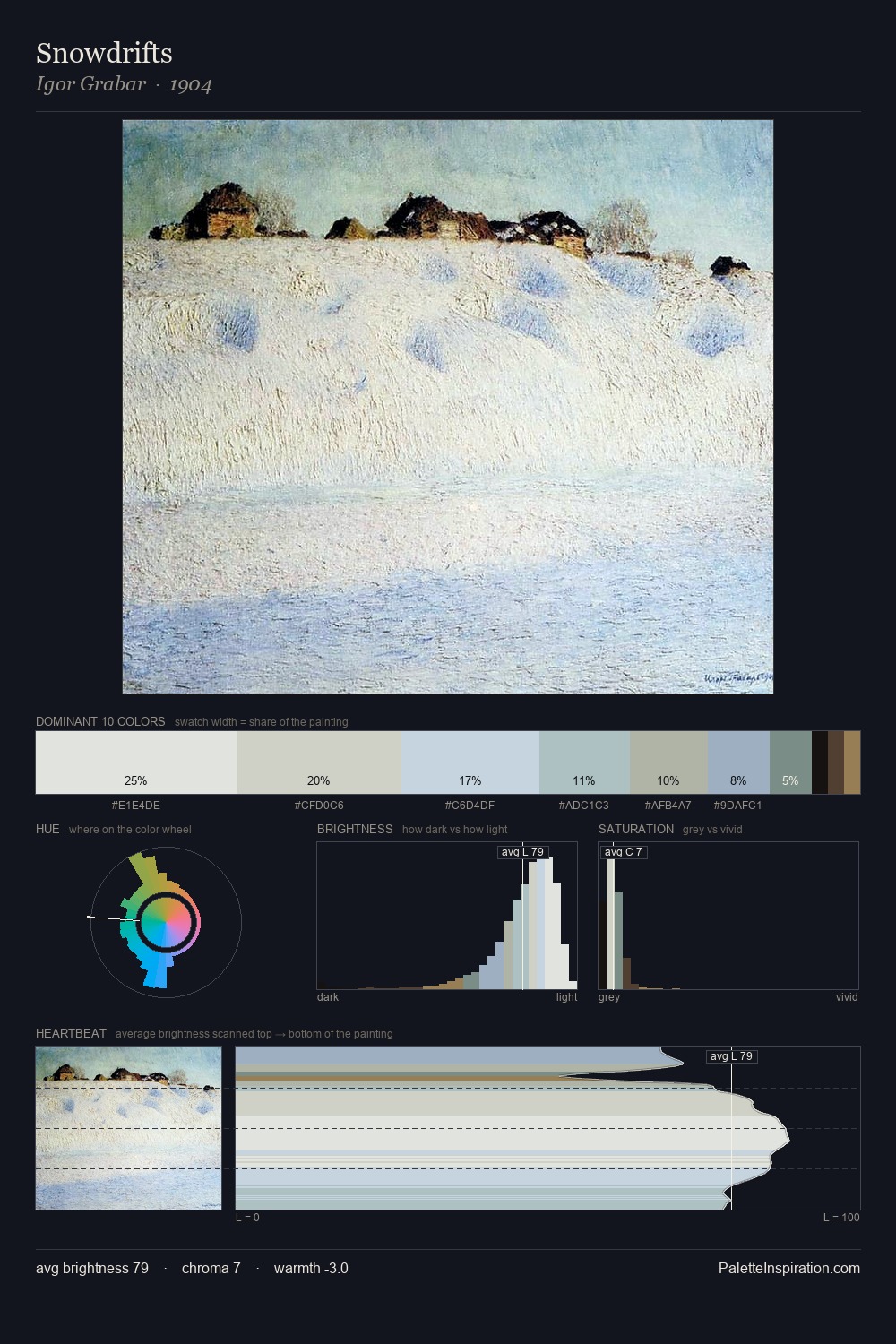Select the 11% swatch #ADC1C3
This screenshot has height=1344, width=896.
coord(584,762)
